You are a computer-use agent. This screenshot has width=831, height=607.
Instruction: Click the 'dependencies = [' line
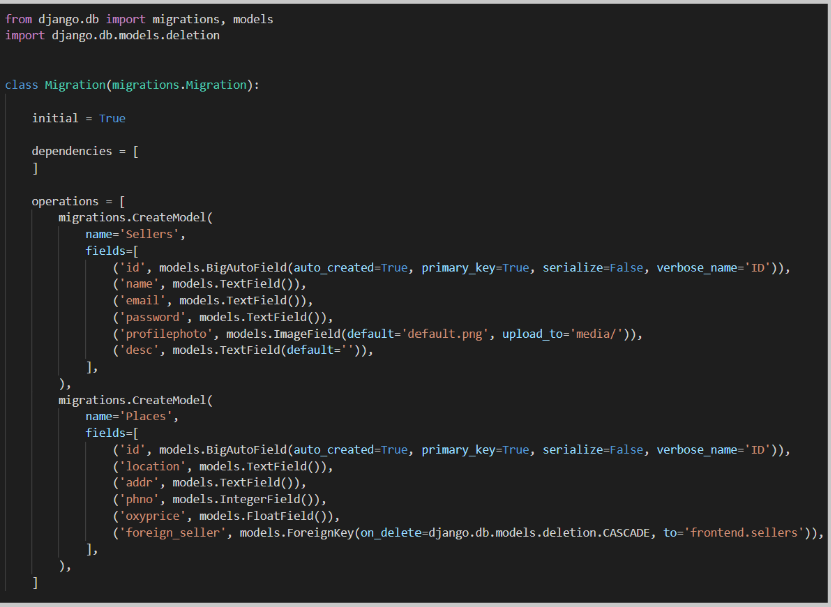point(85,152)
